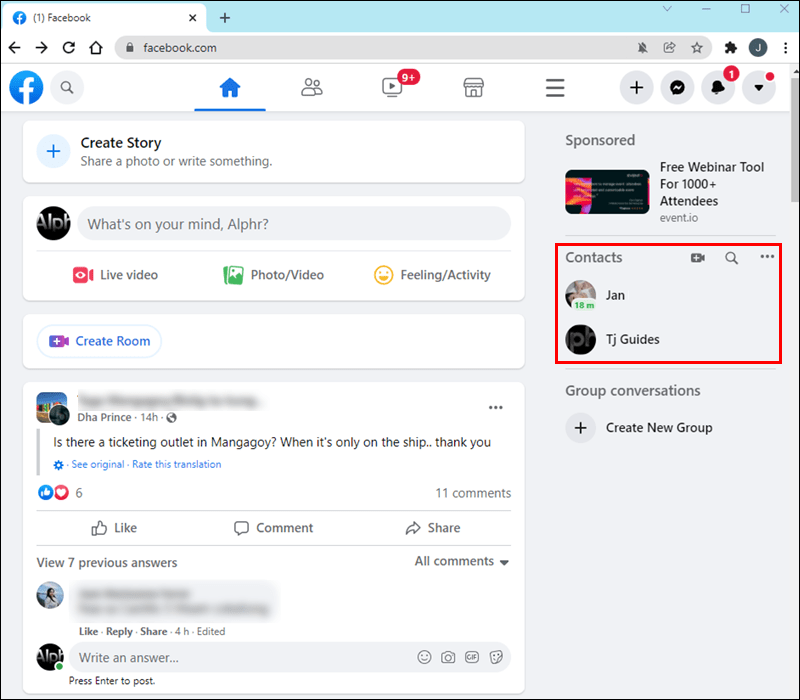Start a video call from Contacts
Screen dimensions: 800x700
pyautogui.click(x=698, y=257)
